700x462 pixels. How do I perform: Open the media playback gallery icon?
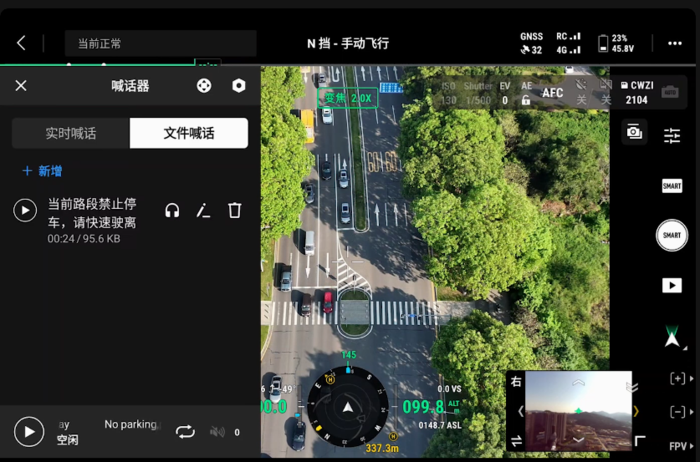click(672, 285)
